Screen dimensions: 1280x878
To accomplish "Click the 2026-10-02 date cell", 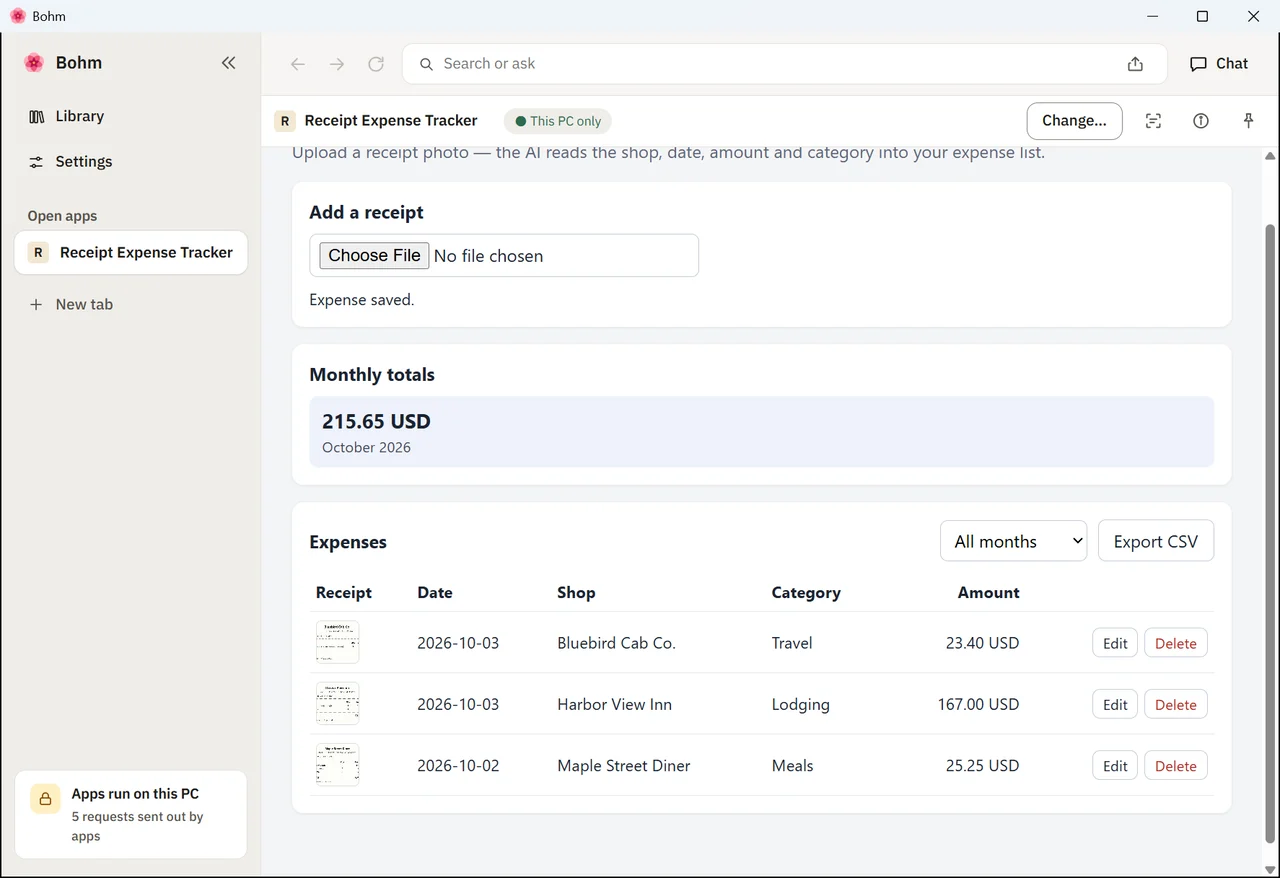I will (458, 766).
